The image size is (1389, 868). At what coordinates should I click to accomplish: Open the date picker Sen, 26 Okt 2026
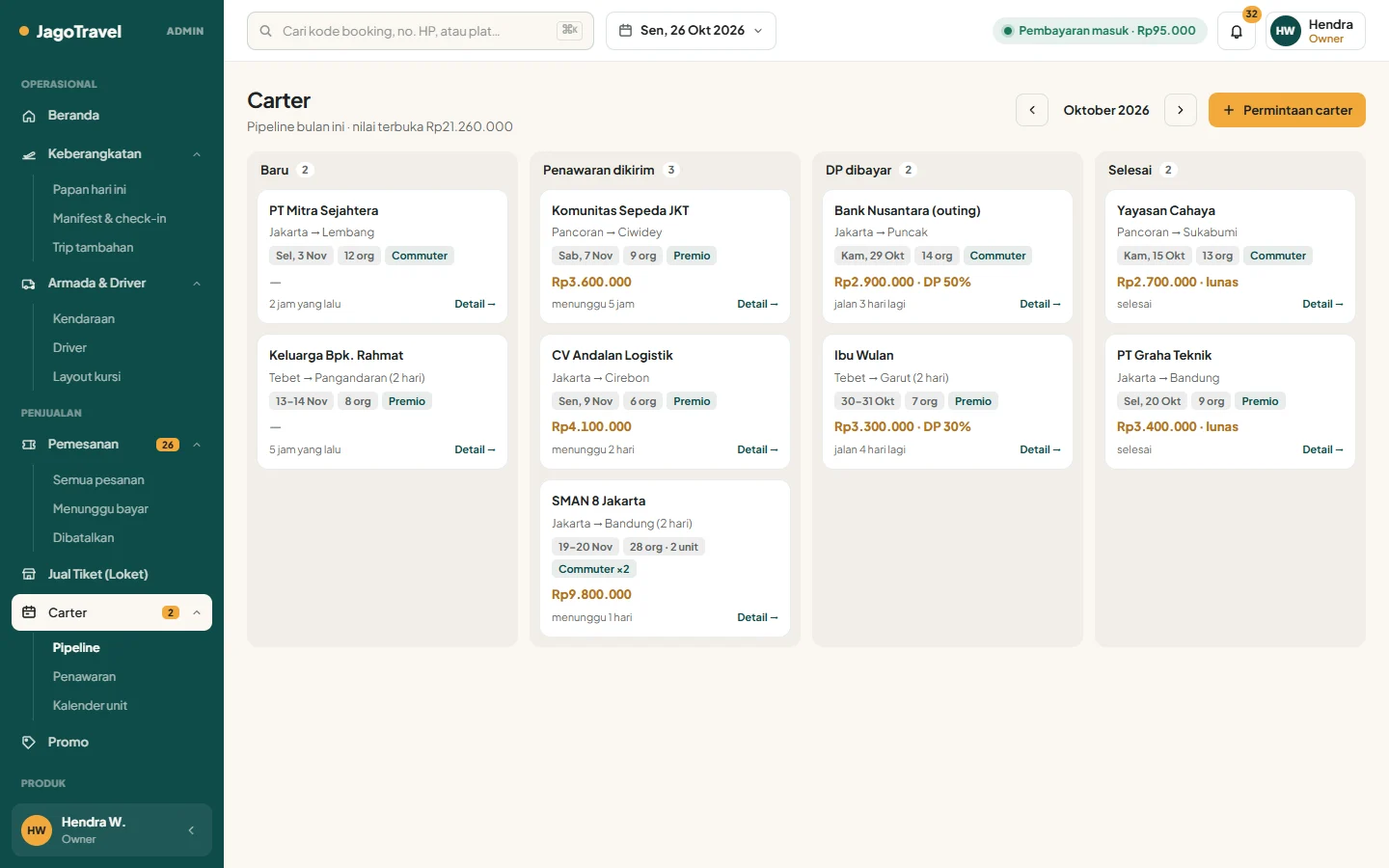[x=691, y=31]
